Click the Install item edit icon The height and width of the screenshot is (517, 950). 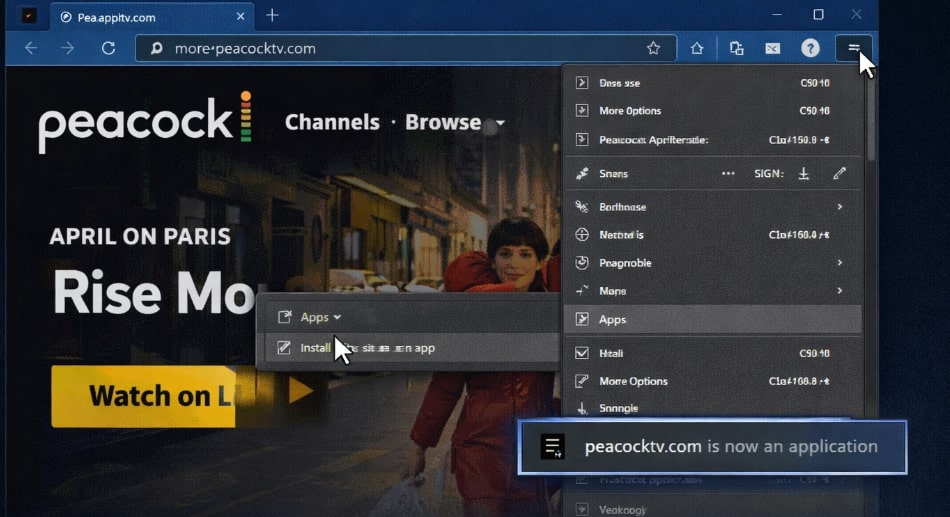[x=284, y=347]
